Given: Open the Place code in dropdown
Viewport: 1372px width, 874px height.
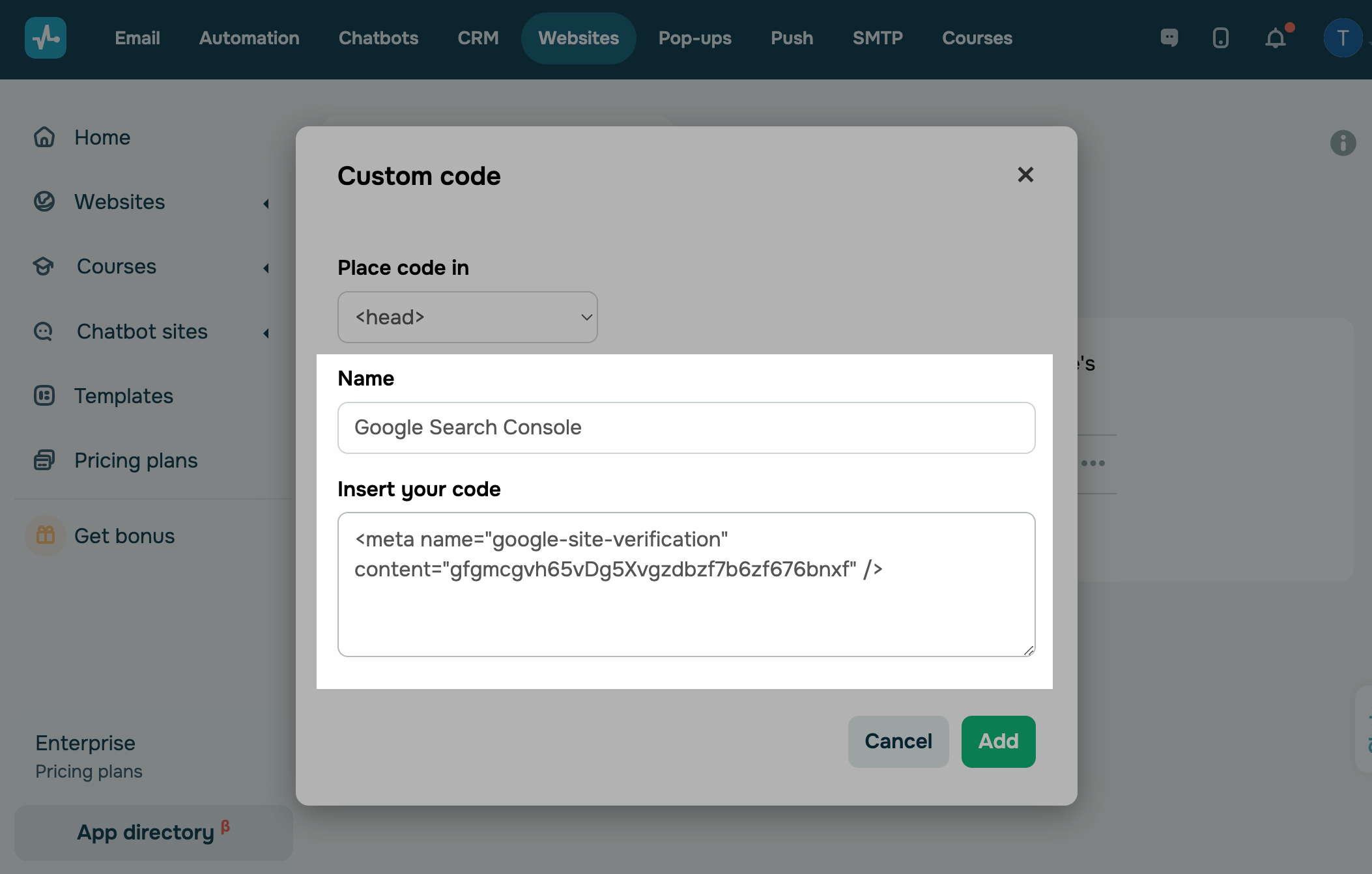Looking at the screenshot, I should tap(467, 317).
